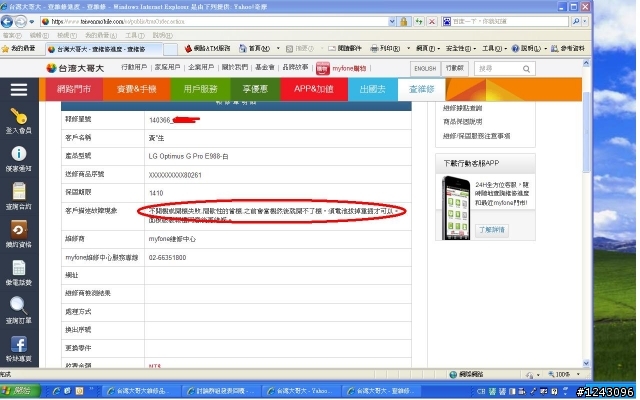
Task: Switch site language with ENGLISH button
Action: (425, 69)
